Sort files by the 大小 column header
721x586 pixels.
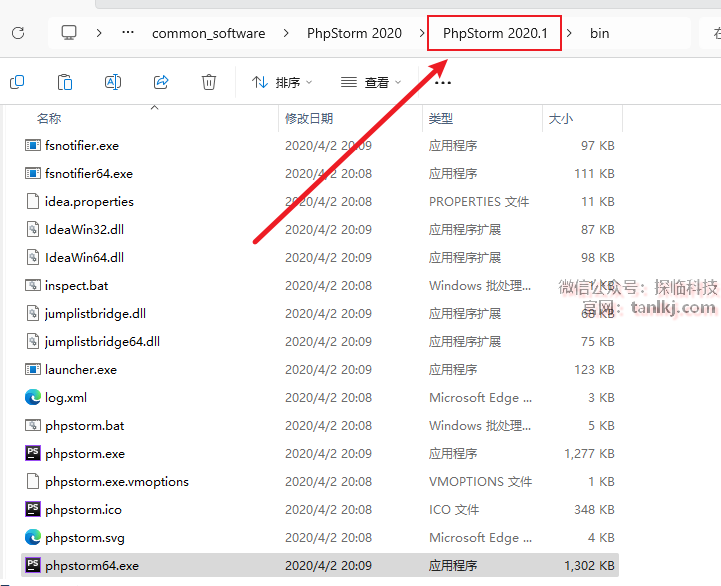[560, 118]
